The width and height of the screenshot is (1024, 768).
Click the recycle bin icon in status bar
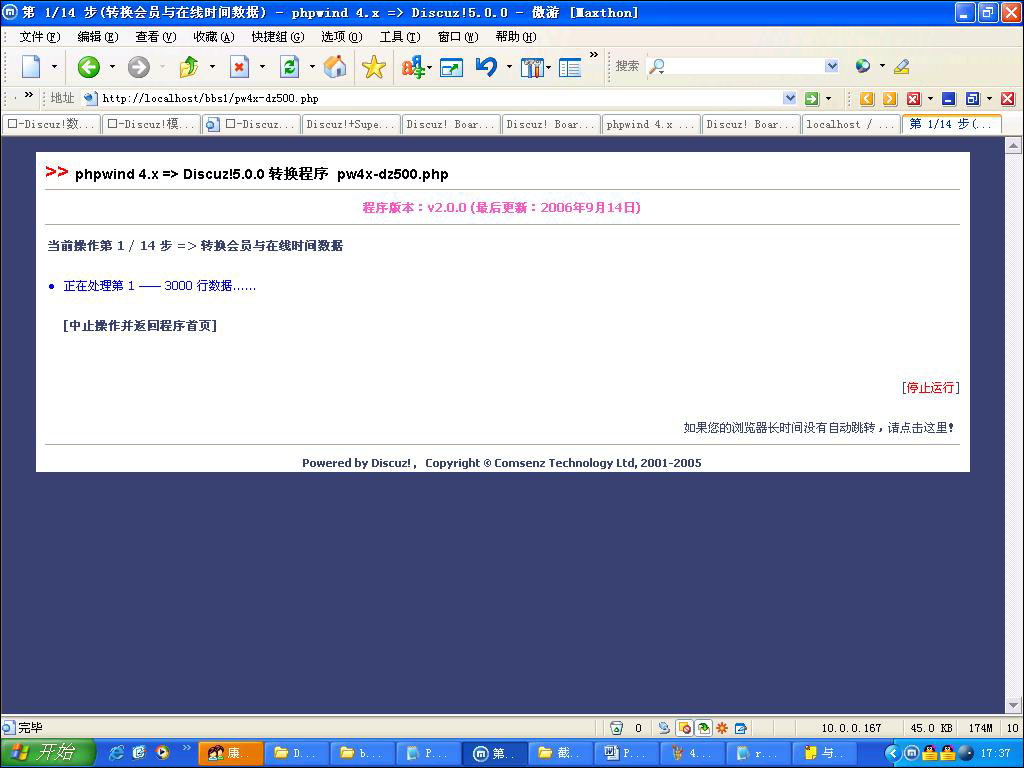pos(616,728)
